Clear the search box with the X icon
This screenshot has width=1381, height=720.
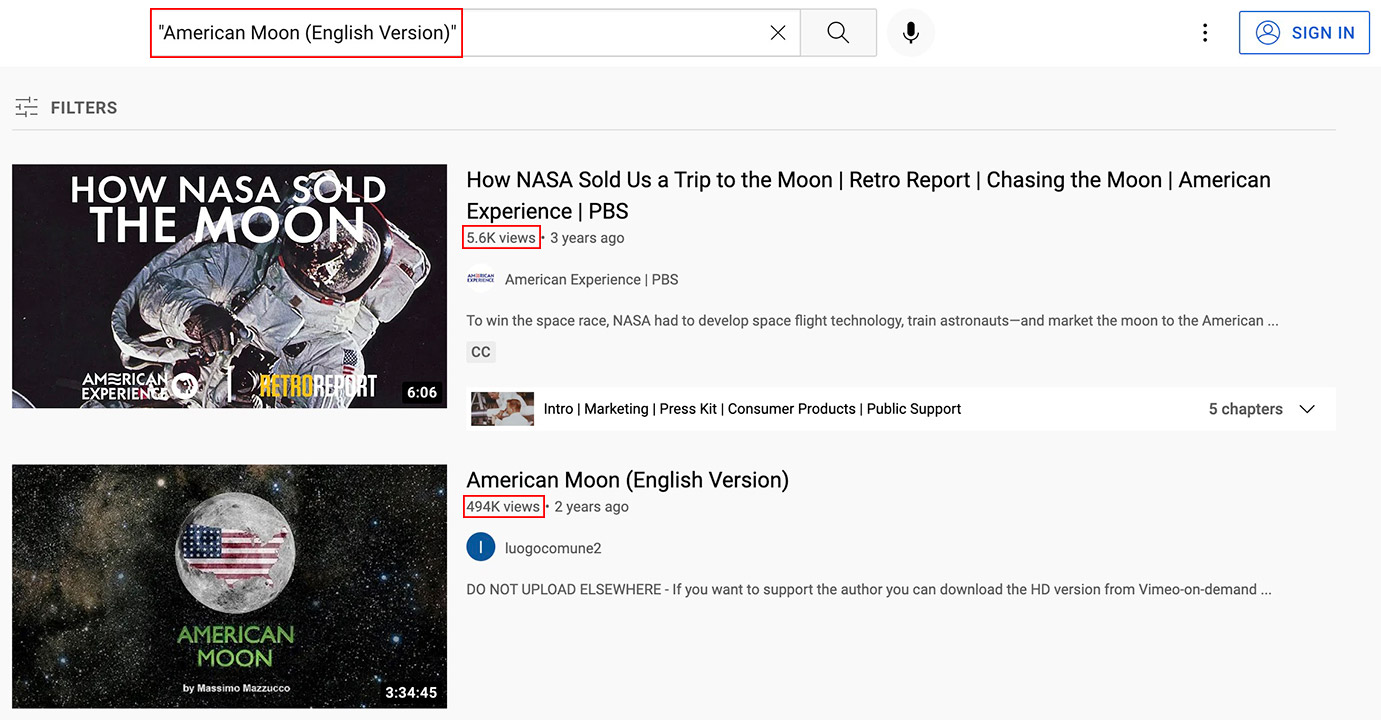coord(778,33)
